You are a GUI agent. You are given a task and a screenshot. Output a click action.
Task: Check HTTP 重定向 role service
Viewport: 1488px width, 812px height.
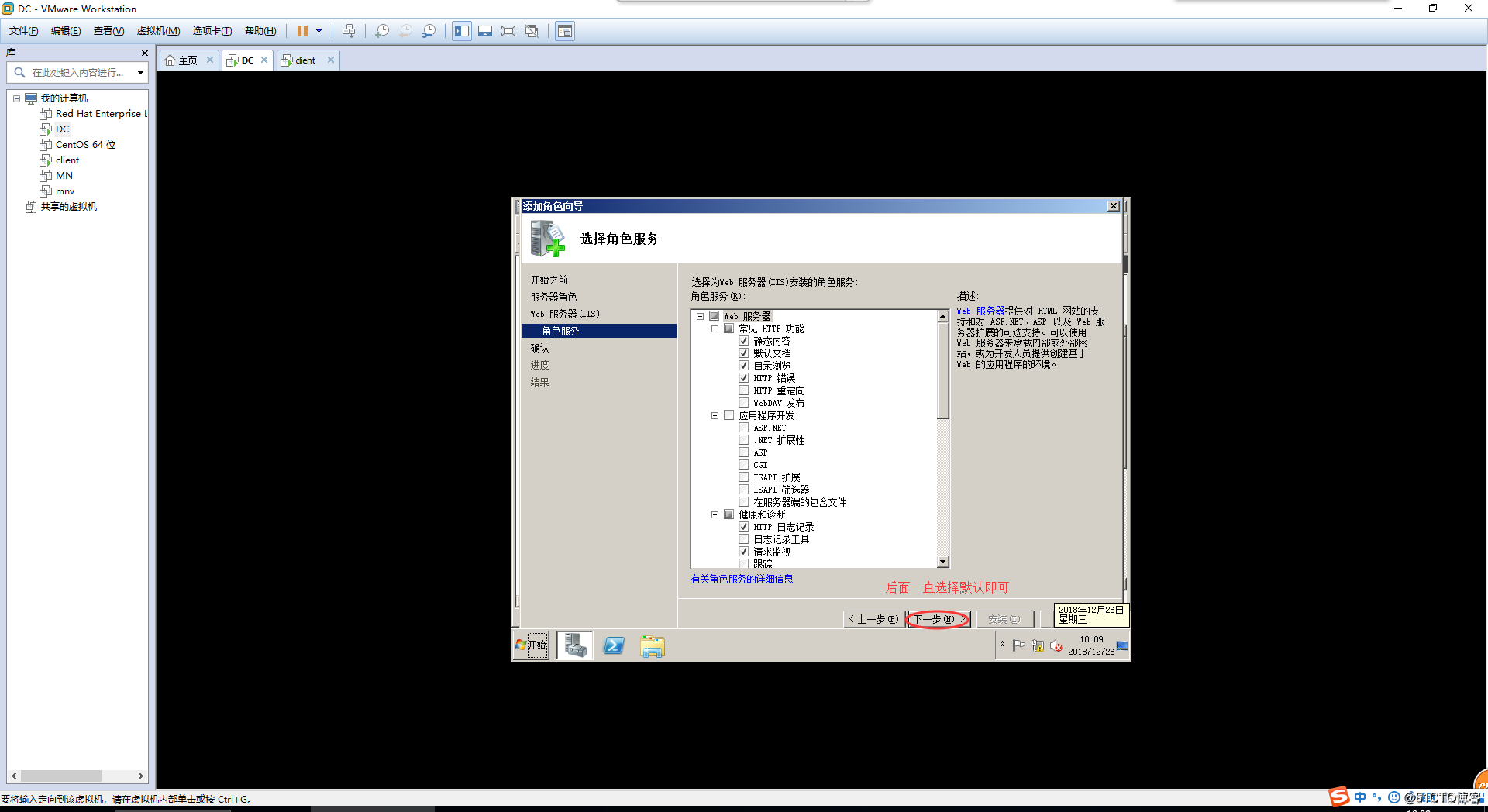tap(743, 391)
